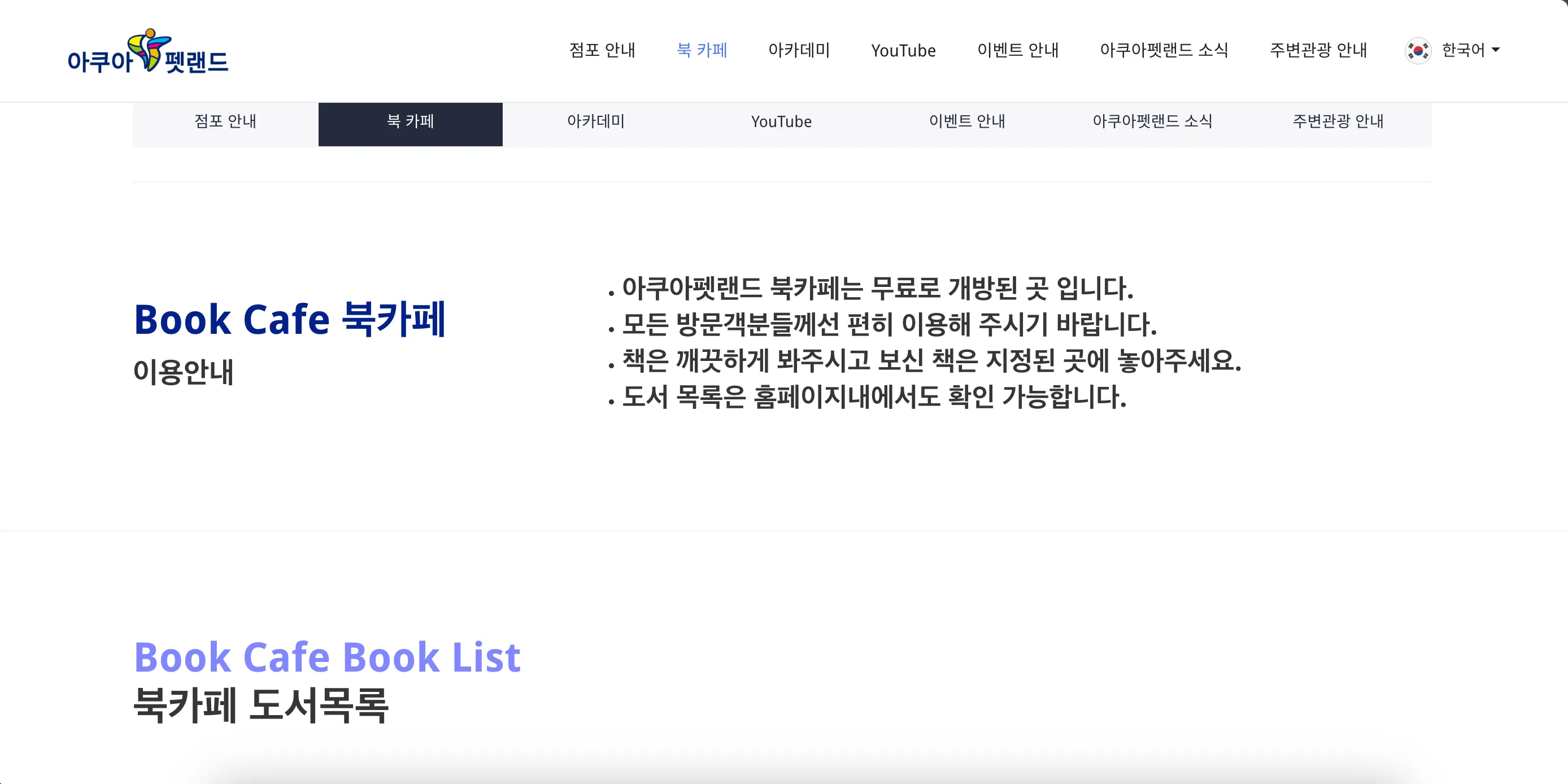Open 이벤트 안내 in top navigation
The height and width of the screenshot is (784, 1568).
tap(1018, 50)
